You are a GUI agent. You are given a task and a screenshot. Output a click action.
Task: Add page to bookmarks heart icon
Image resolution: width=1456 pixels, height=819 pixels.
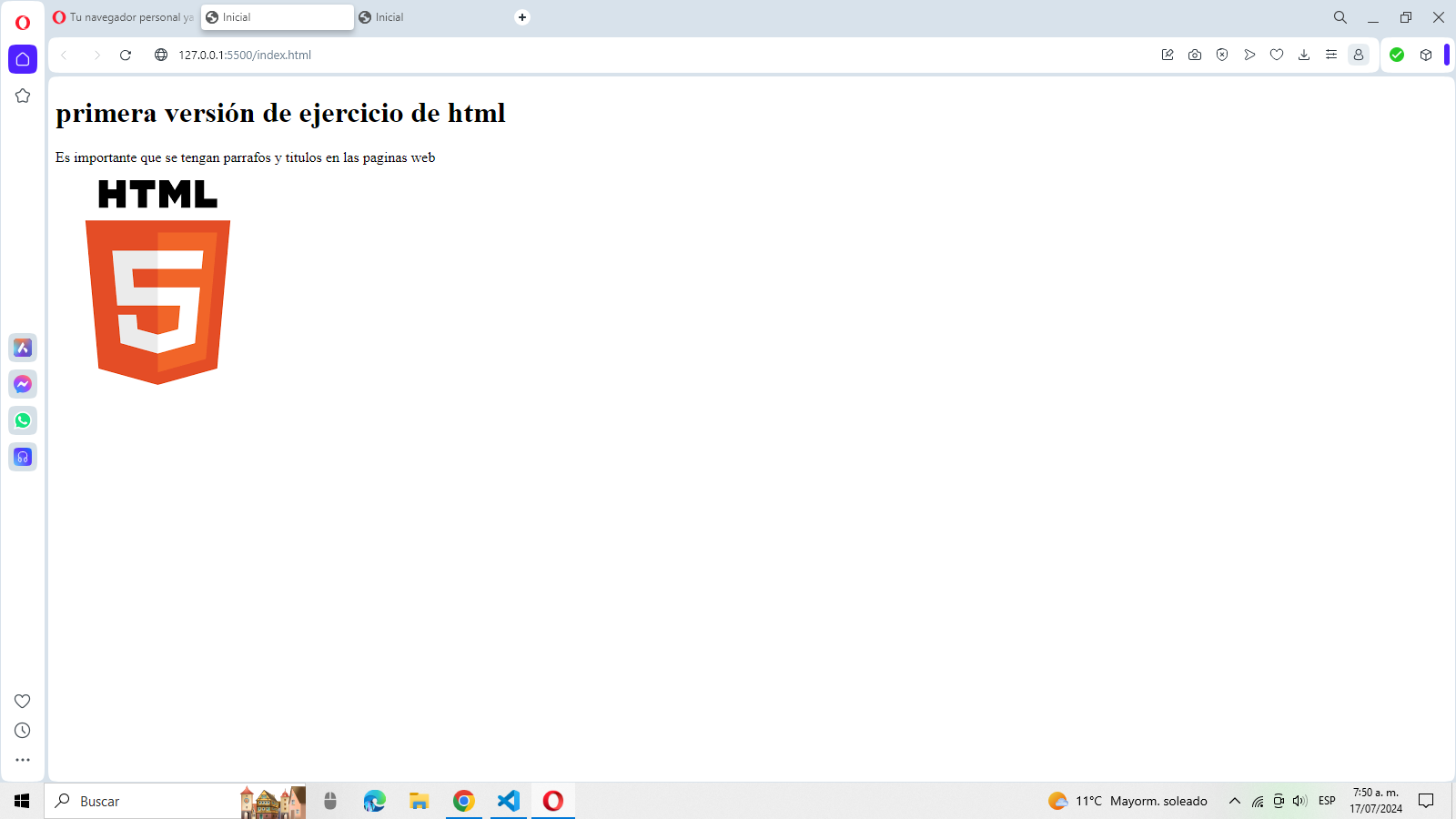point(1277,55)
